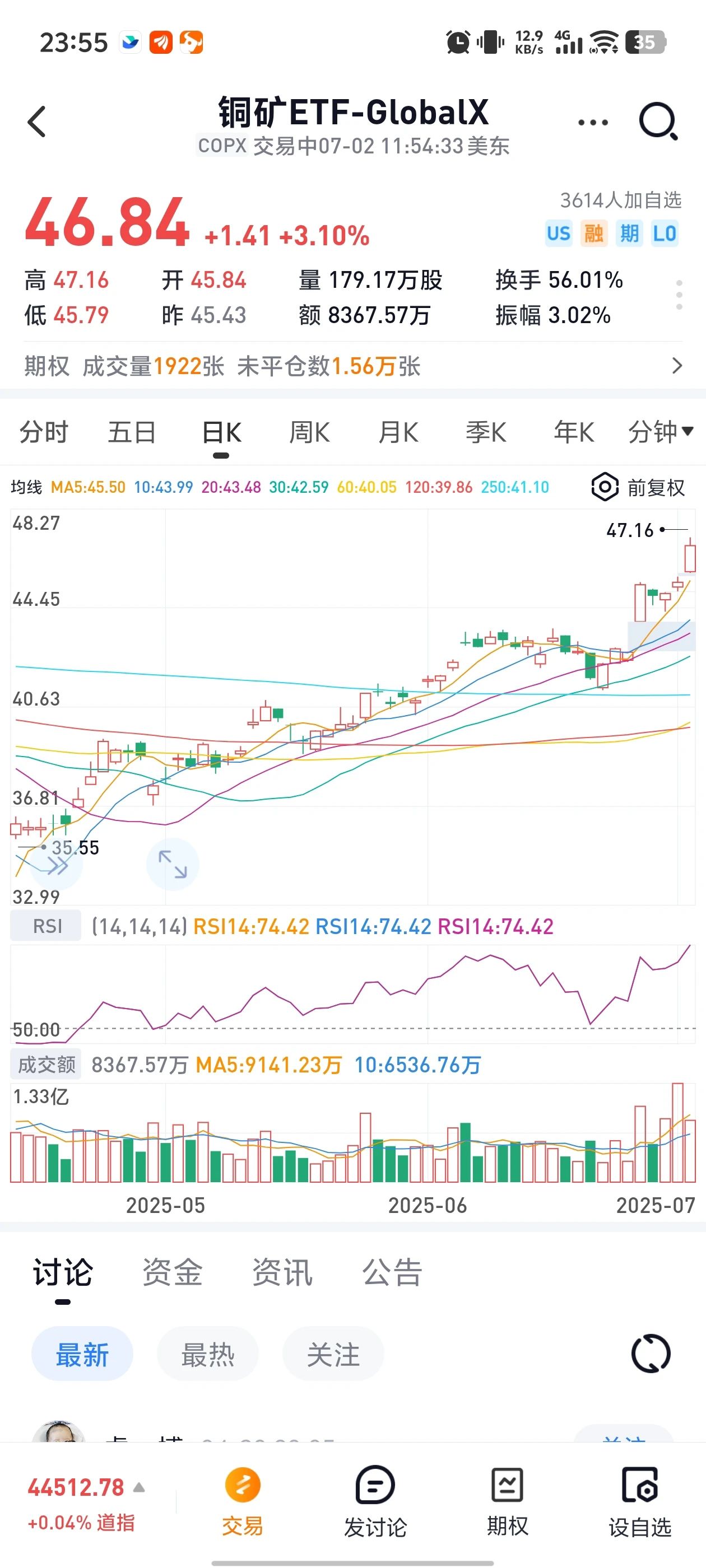Change the 成交额 indicator selector
This screenshot has width=706, height=1568.
pos(47,1065)
